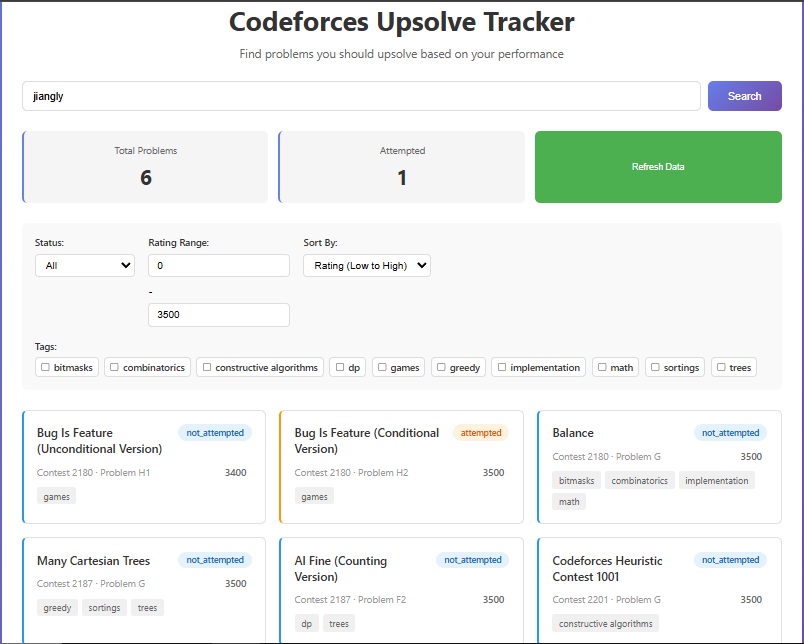Focus the handle input containing jiangly
The image size is (804, 644).
tap(361, 96)
